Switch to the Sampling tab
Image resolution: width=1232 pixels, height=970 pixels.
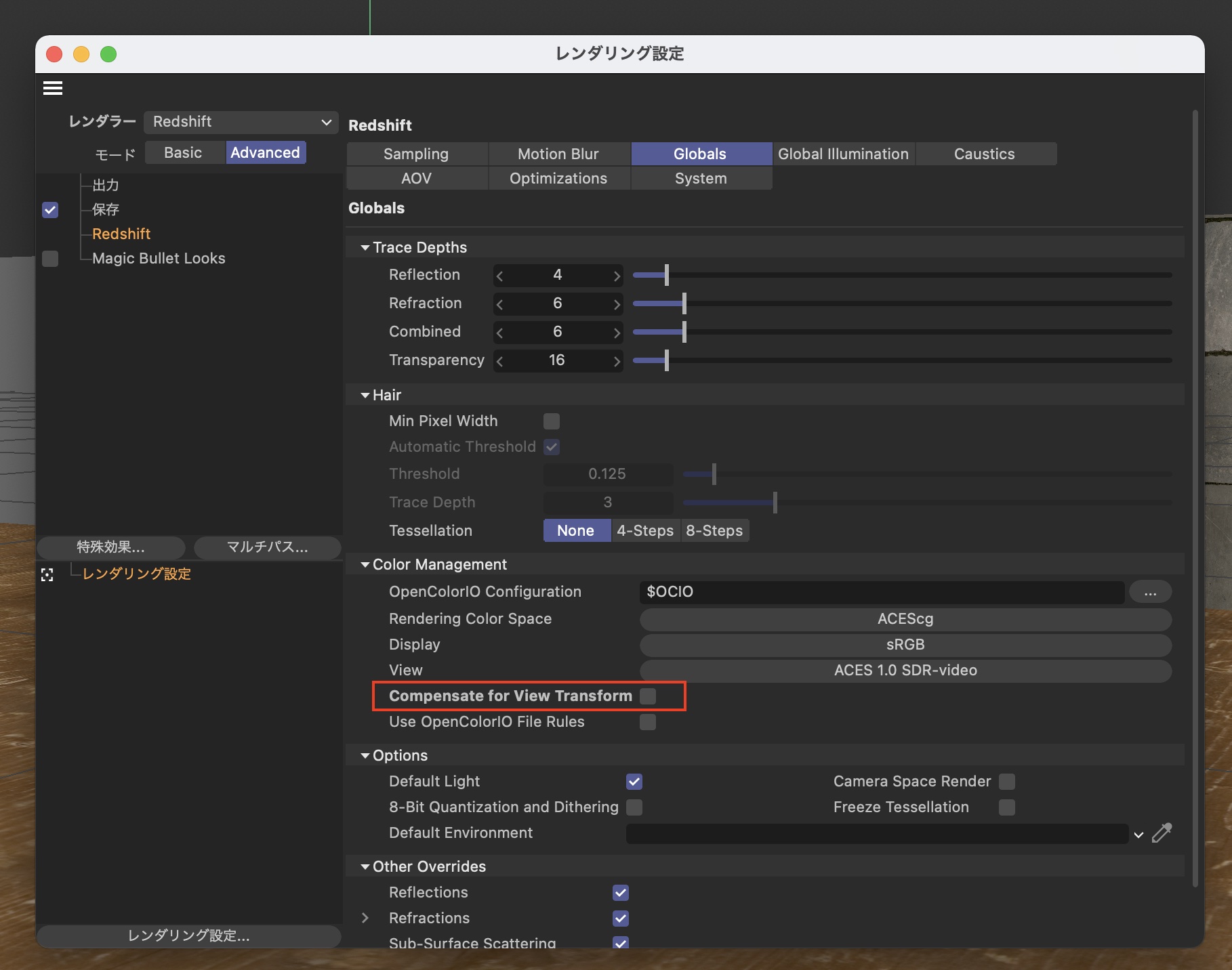coord(416,154)
